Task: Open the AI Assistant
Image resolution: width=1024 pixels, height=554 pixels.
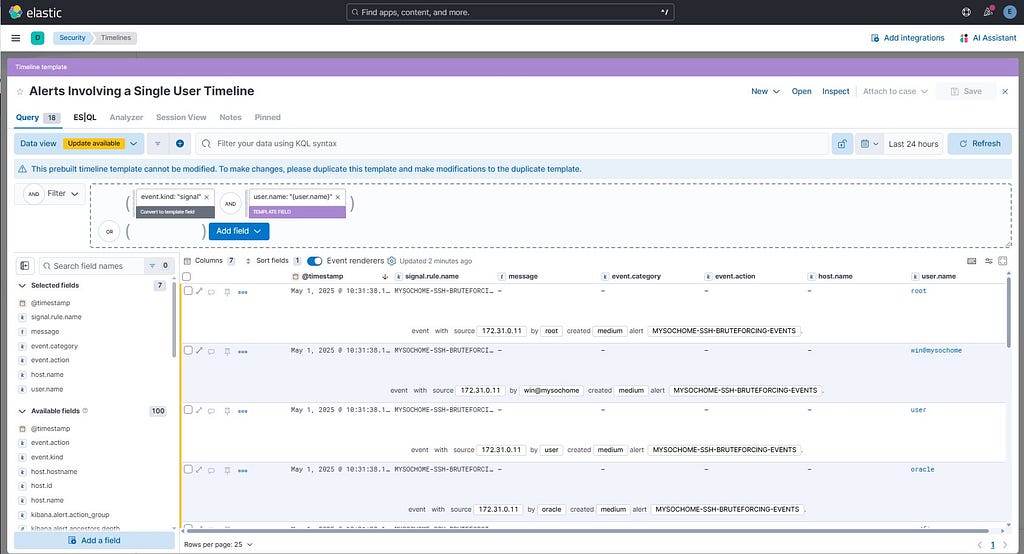Action: click(987, 38)
